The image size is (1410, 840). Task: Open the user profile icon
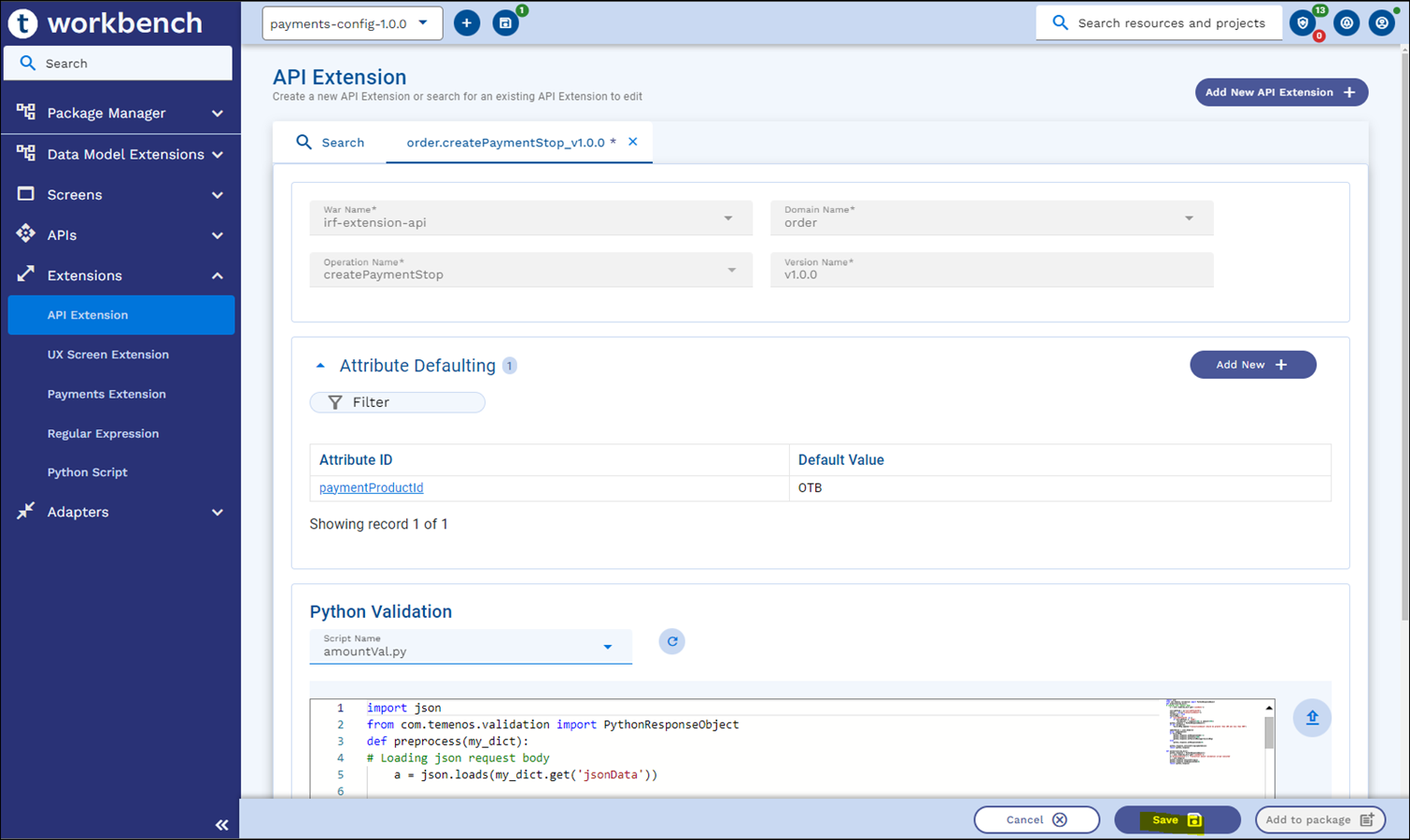point(1381,23)
